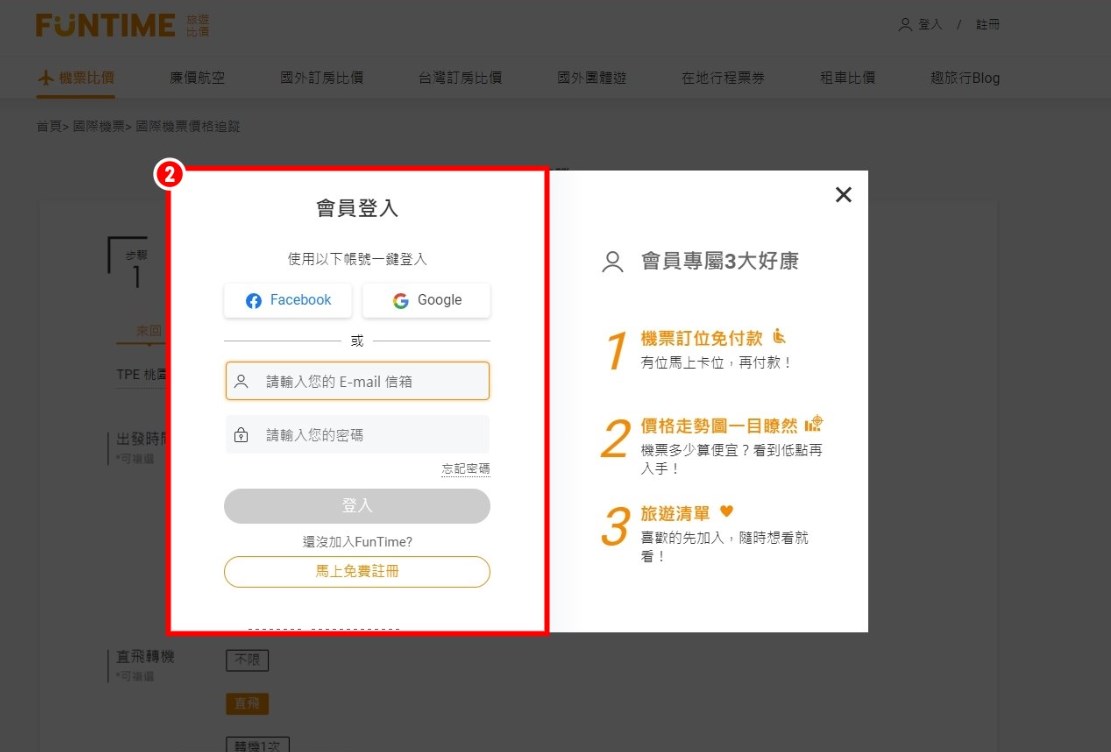Sign in with the Facebook button
Viewport: 1111px width, 752px height.
point(288,300)
